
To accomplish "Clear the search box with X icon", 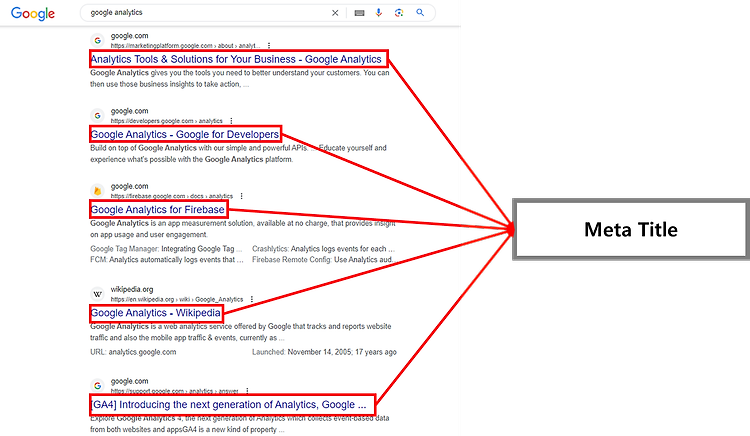I will click(335, 13).
